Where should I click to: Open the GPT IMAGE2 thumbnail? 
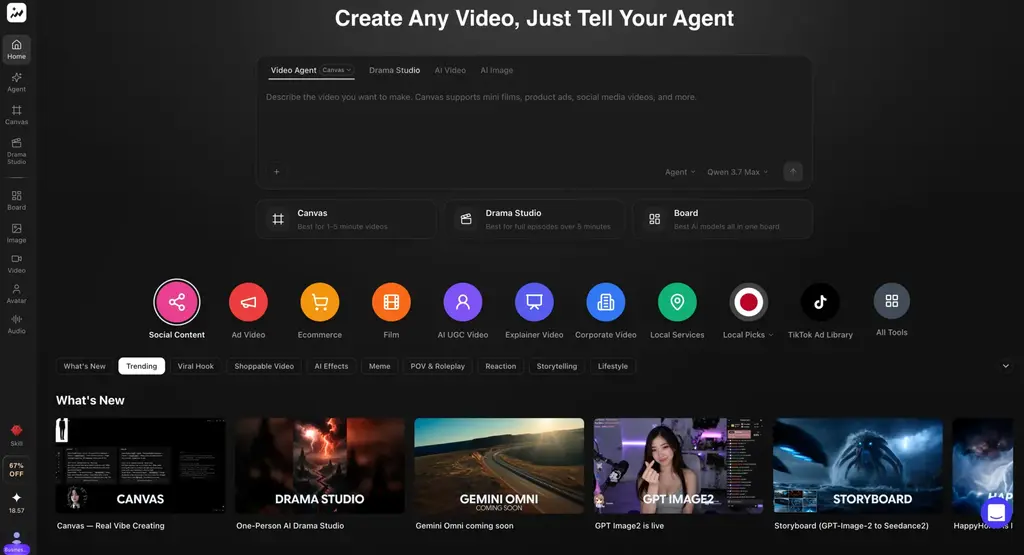pyautogui.click(x=679, y=466)
